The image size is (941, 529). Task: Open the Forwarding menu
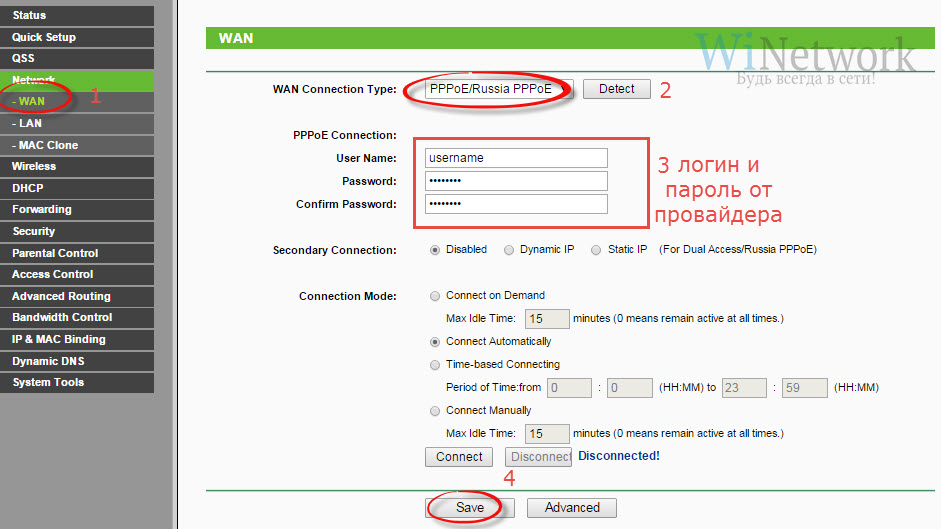tap(77, 210)
